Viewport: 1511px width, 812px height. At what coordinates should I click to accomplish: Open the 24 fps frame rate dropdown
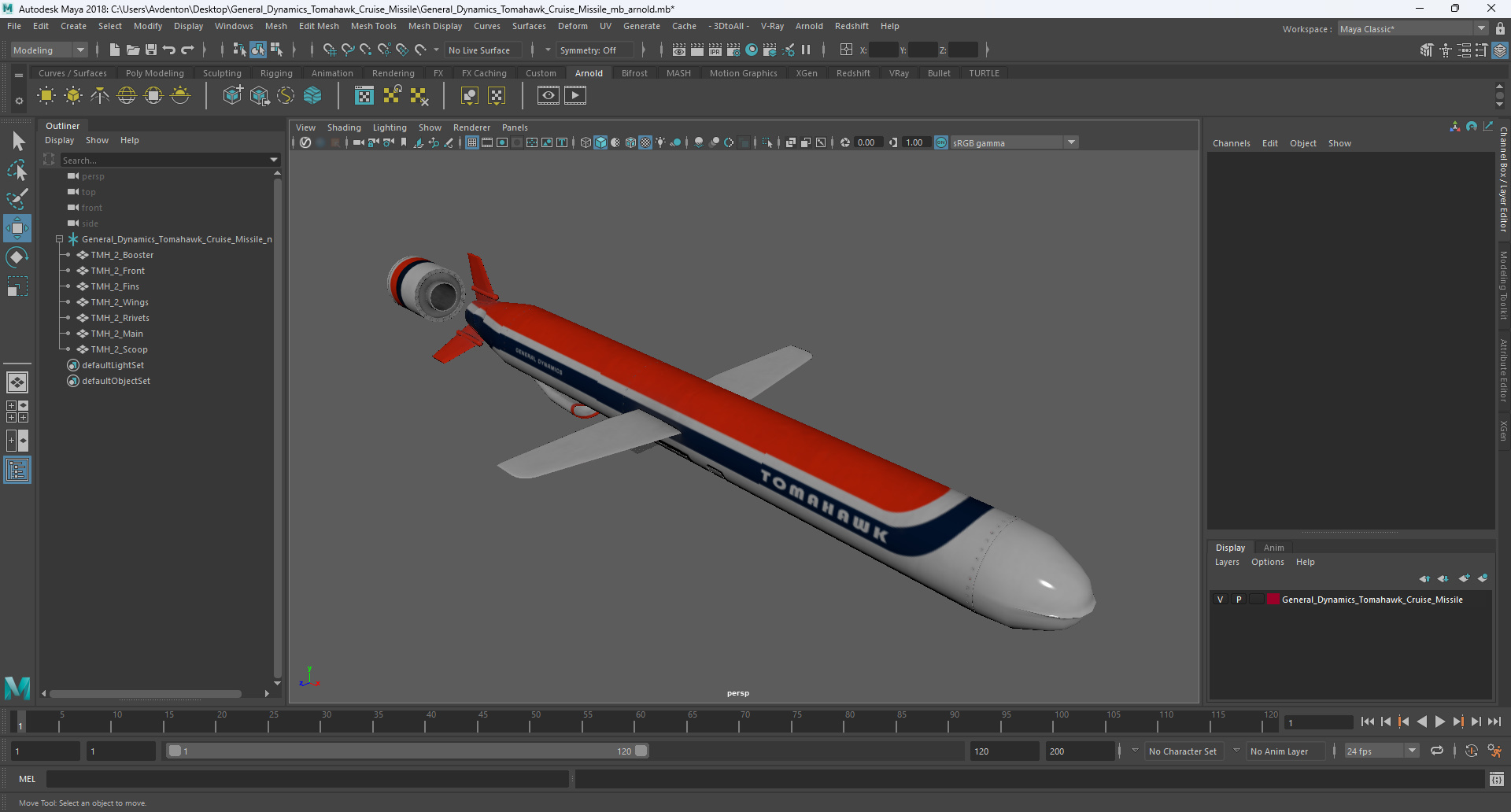pyautogui.click(x=1381, y=751)
